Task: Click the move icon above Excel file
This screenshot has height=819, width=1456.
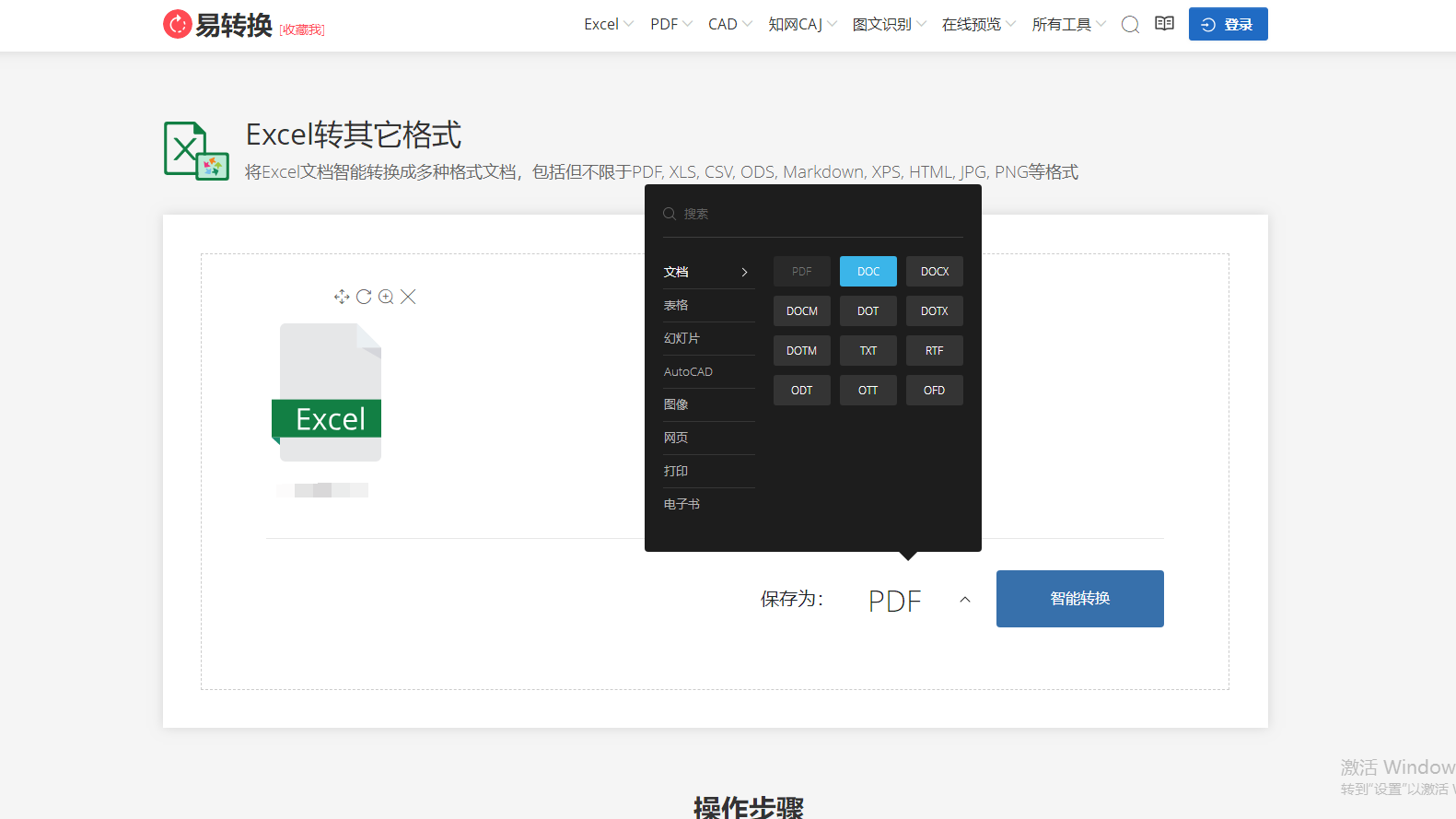Action: (x=342, y=297)
